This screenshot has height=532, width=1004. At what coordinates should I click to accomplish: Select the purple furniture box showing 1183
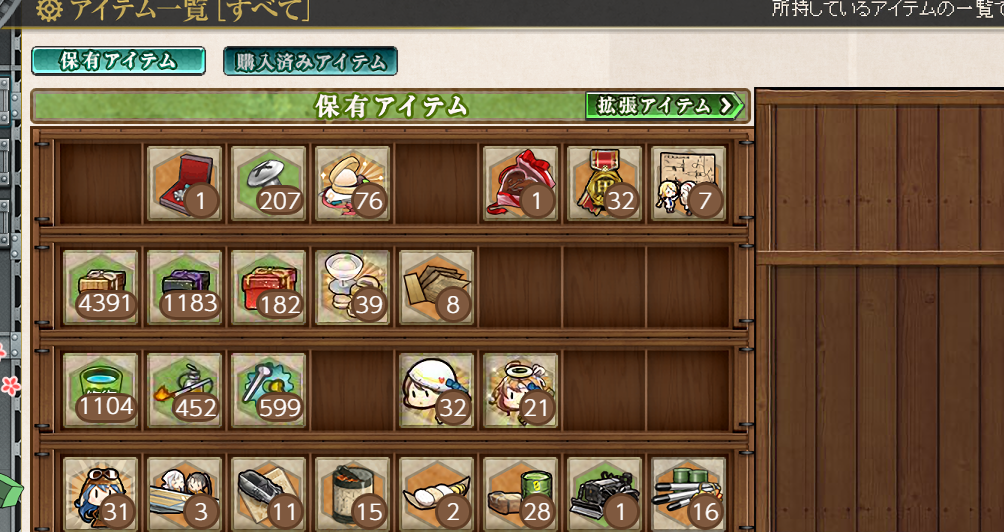pyautogui.click(x=184, y=287)
